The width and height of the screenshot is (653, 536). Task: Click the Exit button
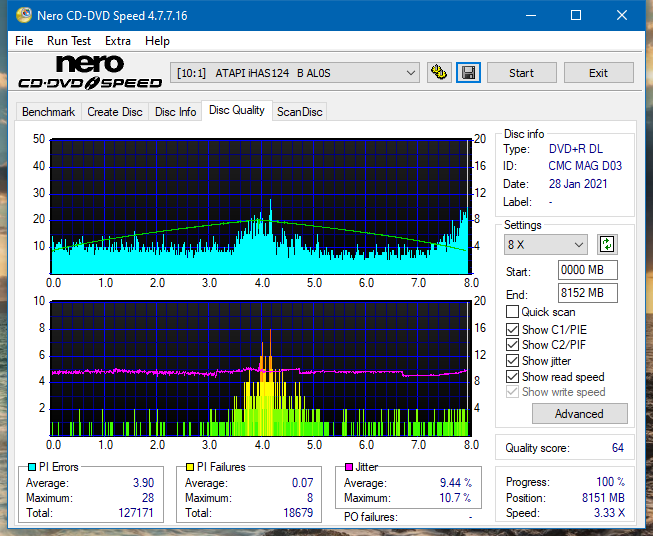[598, 73]
